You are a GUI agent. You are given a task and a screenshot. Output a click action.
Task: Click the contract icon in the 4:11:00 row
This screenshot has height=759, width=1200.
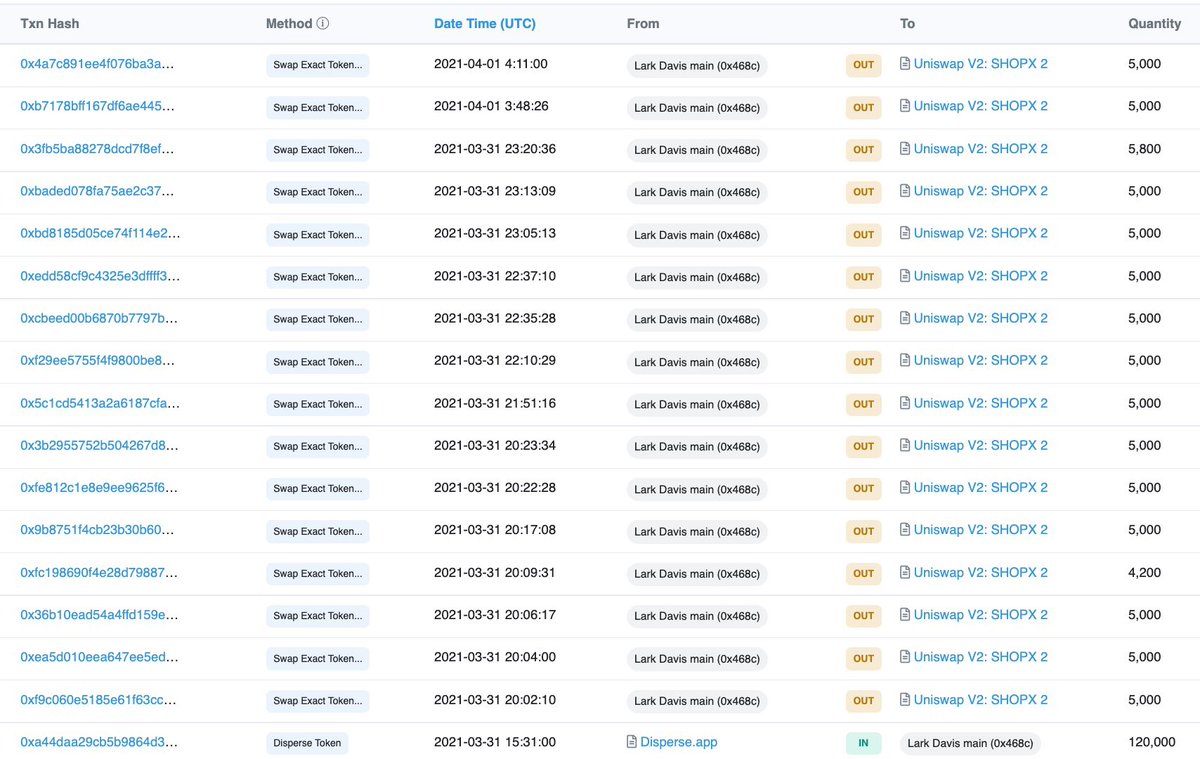point(905,64)
